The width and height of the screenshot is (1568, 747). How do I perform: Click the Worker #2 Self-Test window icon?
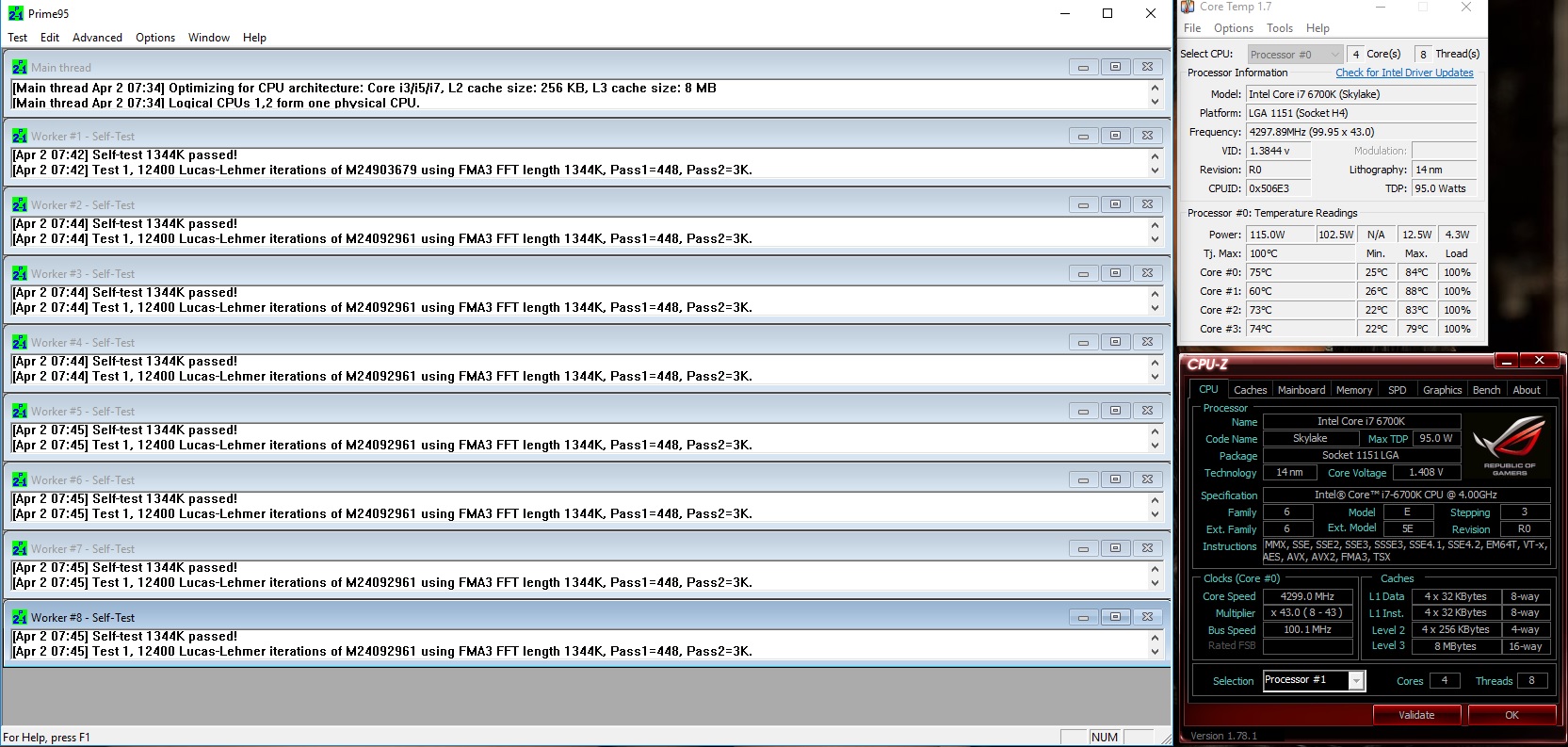click(20, 204)
